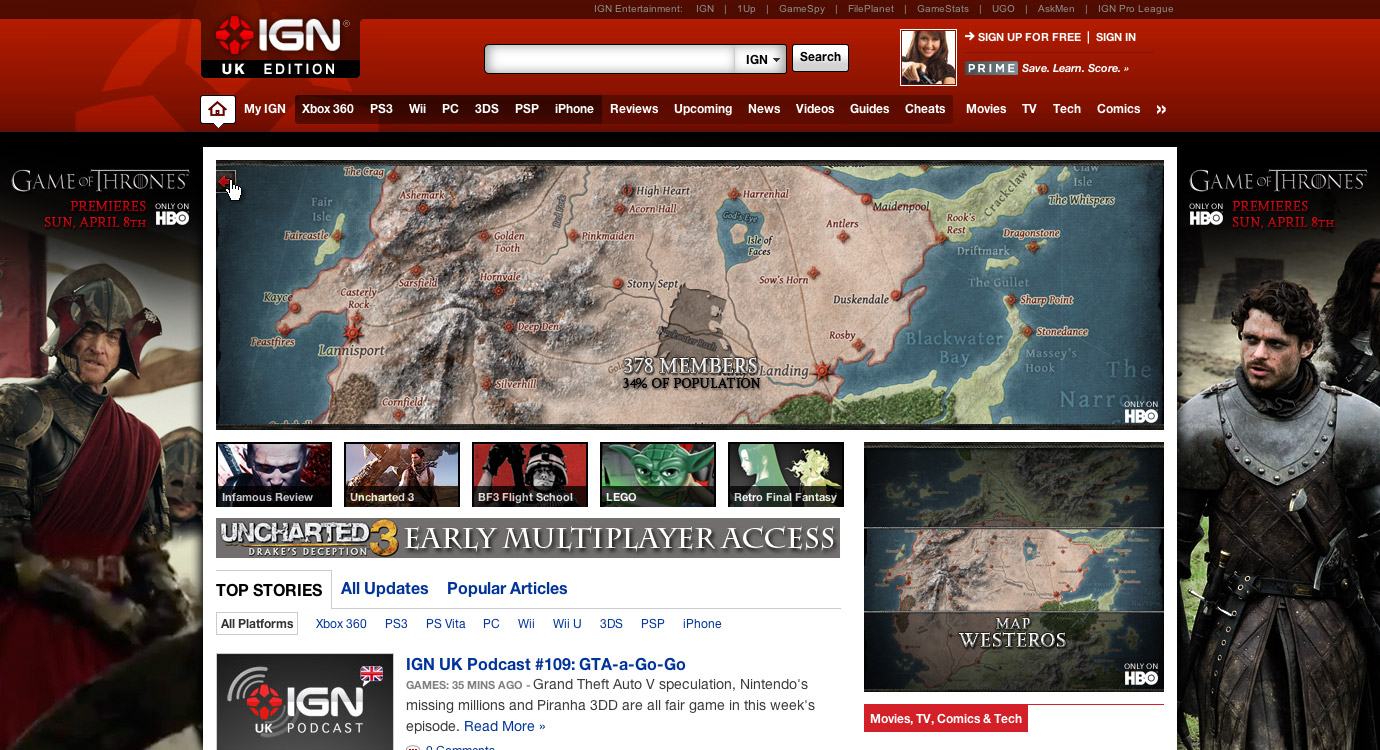Viewport: 1380px width, 750px height.
Task: Filter stories by PSP platform
Action: (653, 624)
